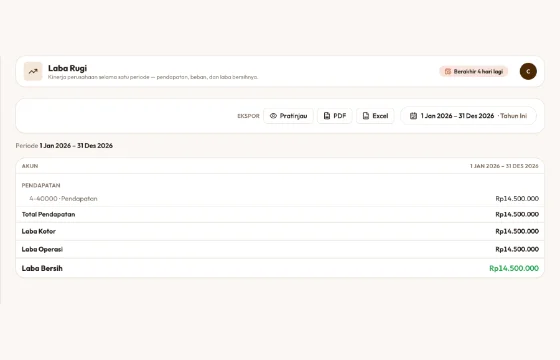This screenshot has width=560, height=360.
Task: Click the AKUN column header
Action: (30, 166)
